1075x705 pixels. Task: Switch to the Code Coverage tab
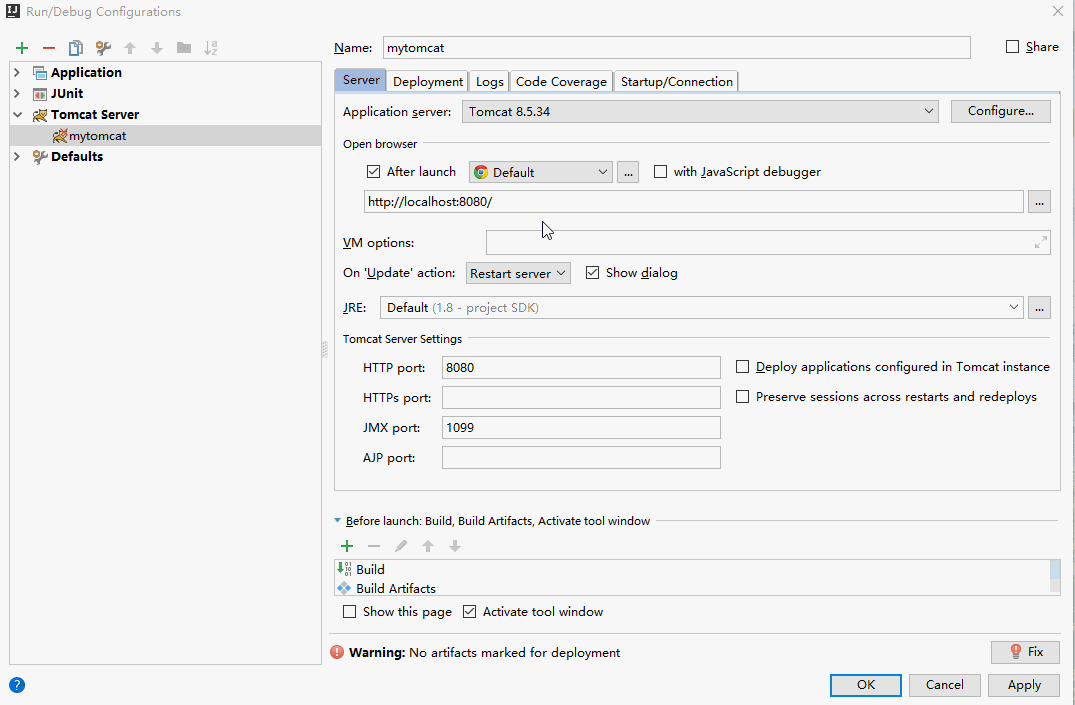[x=561, y=82]
